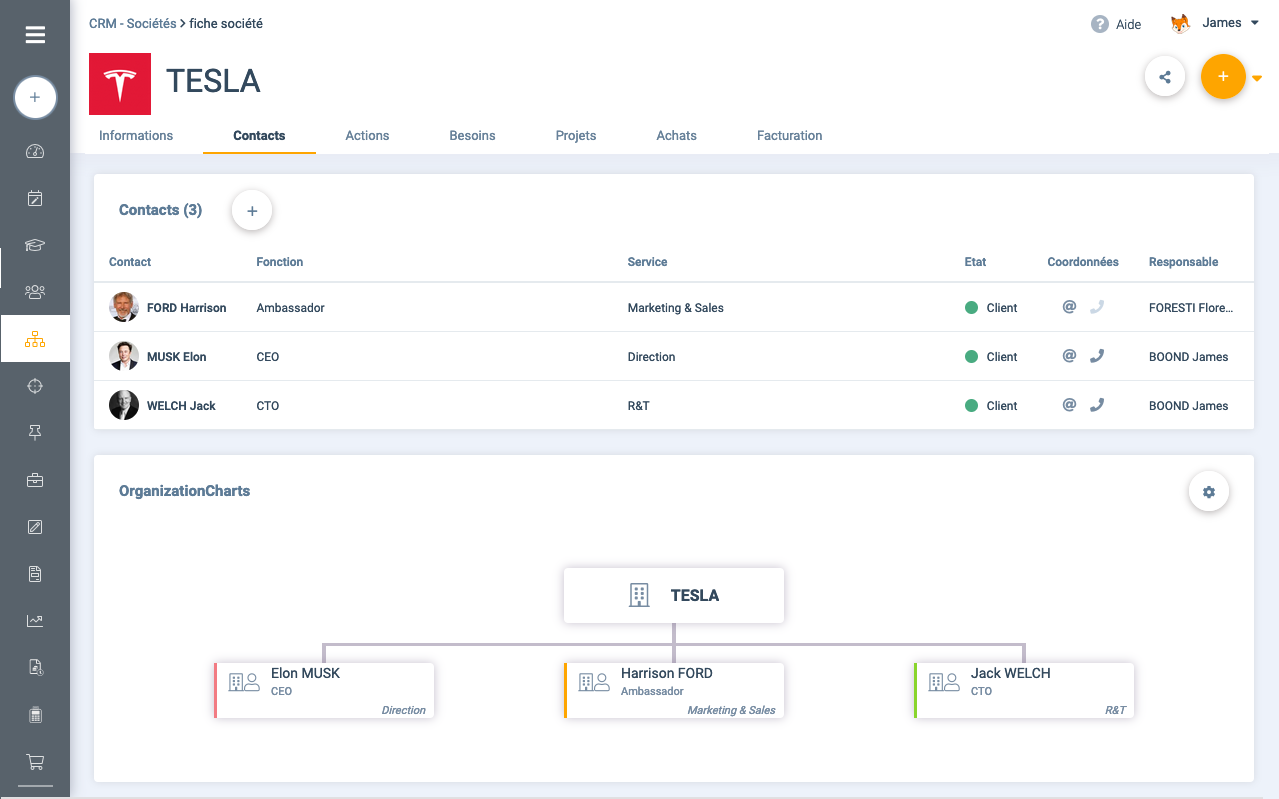Select Harrison FORD card in org chart
The width and height of the screenshot is (1279, 799).
[x=674, y=690]
